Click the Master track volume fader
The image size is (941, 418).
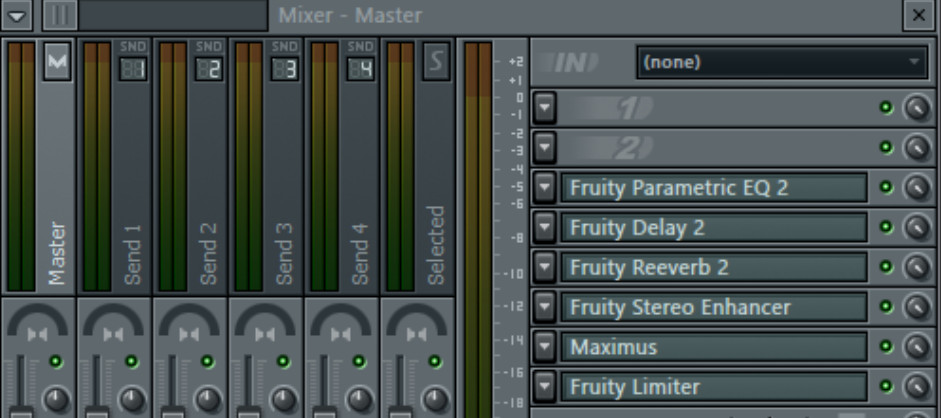point(22,413)
